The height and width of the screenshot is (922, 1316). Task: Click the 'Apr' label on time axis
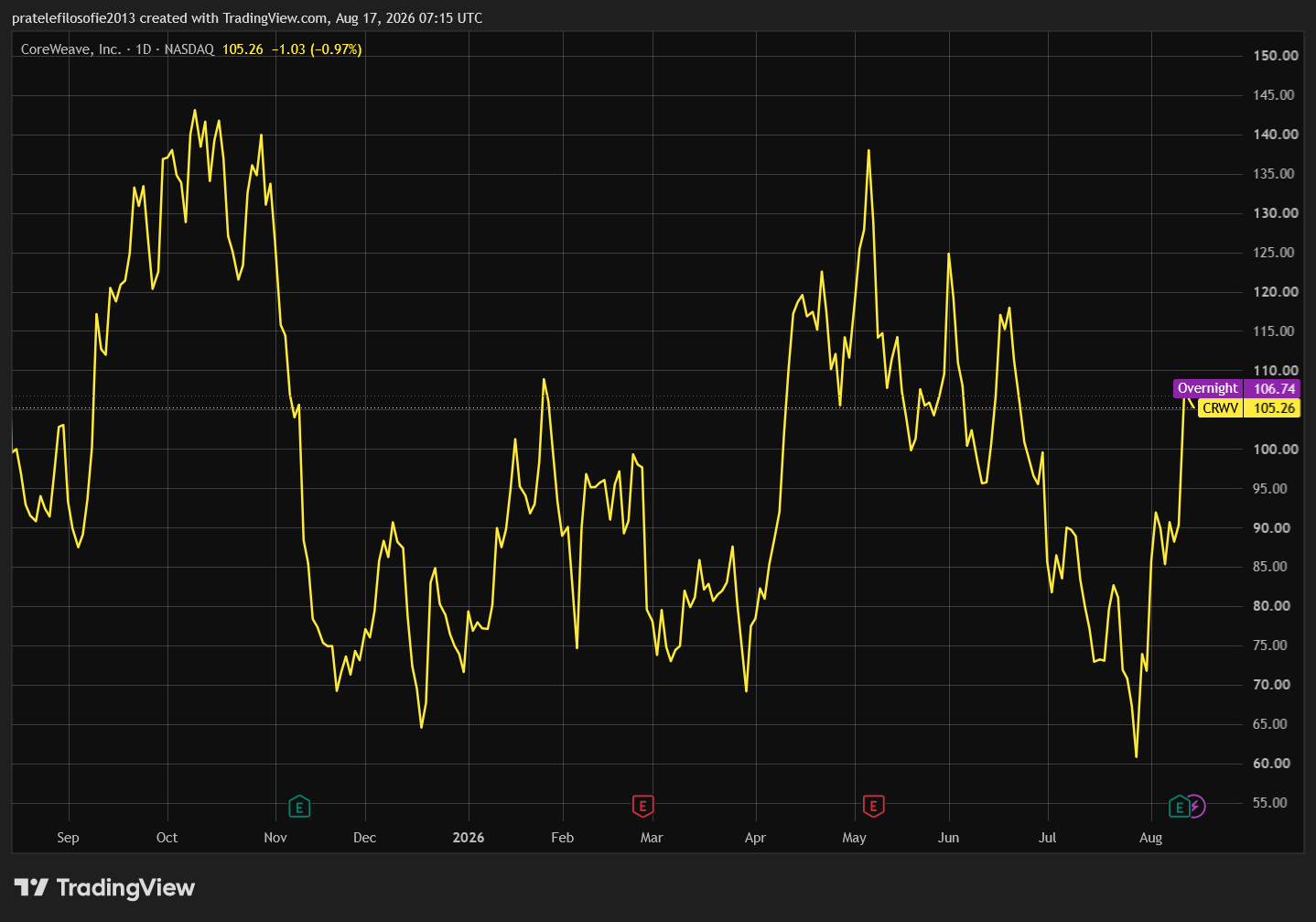[755, 838]
